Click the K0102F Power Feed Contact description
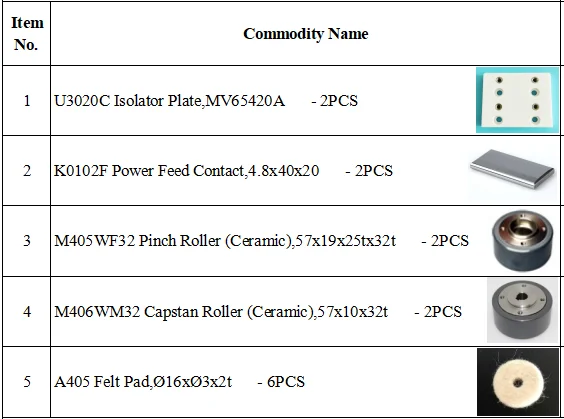The width and height of the screenshot is (564, 419). point(187,171)
